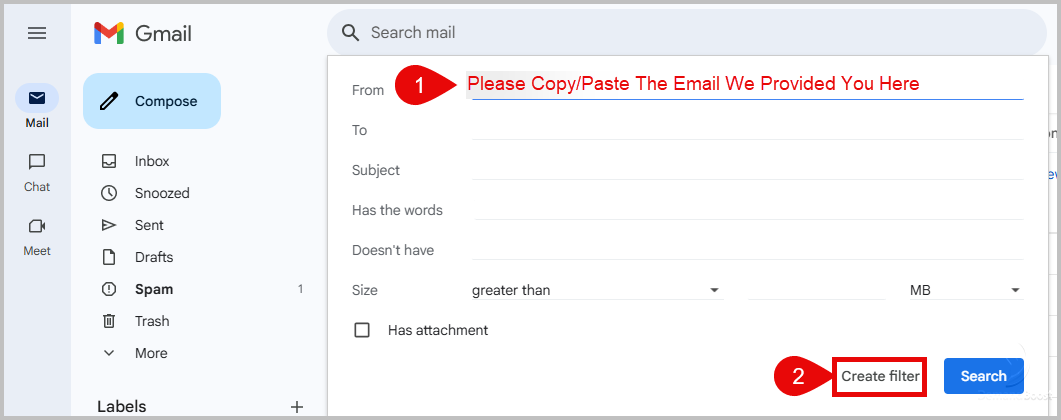Add a new label with plus icon
This screenshot has height=420, width=1061.
(x=296, y=406)
